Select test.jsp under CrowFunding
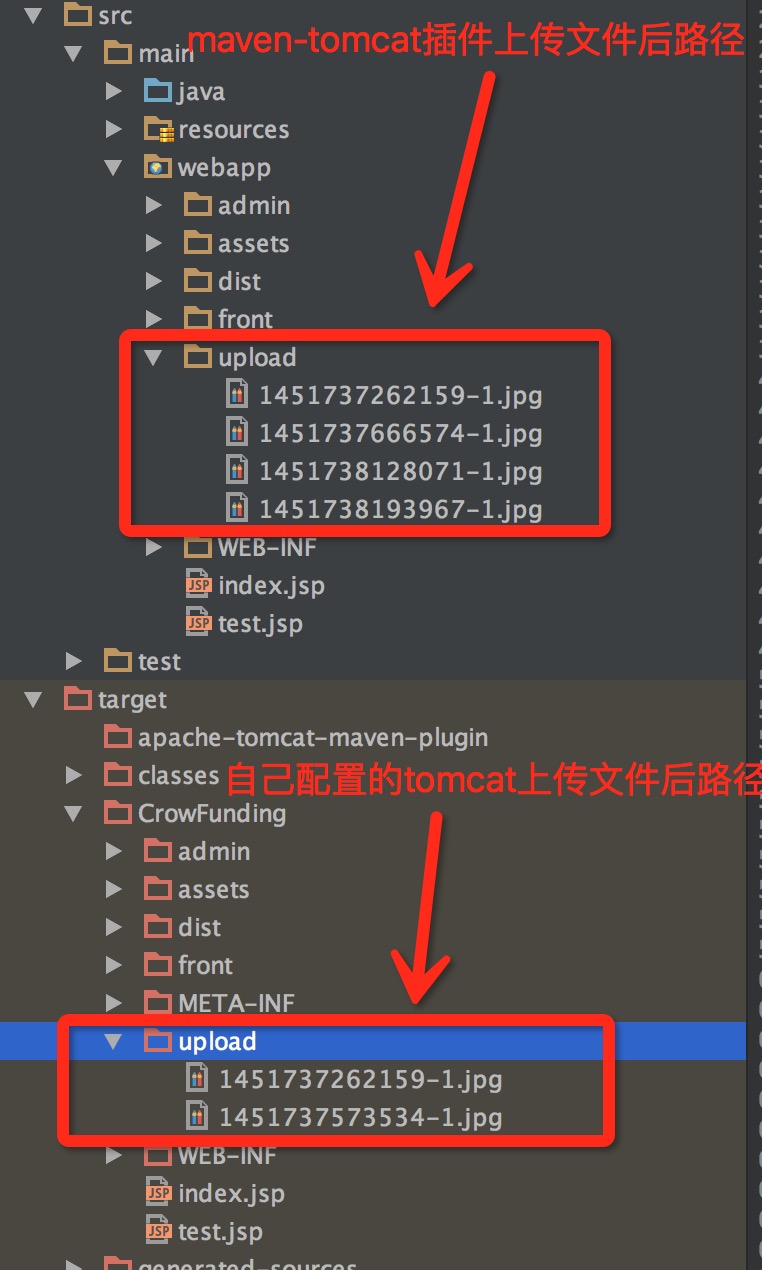Viewport: 762px width, 1270px height. pos(220,1232)
